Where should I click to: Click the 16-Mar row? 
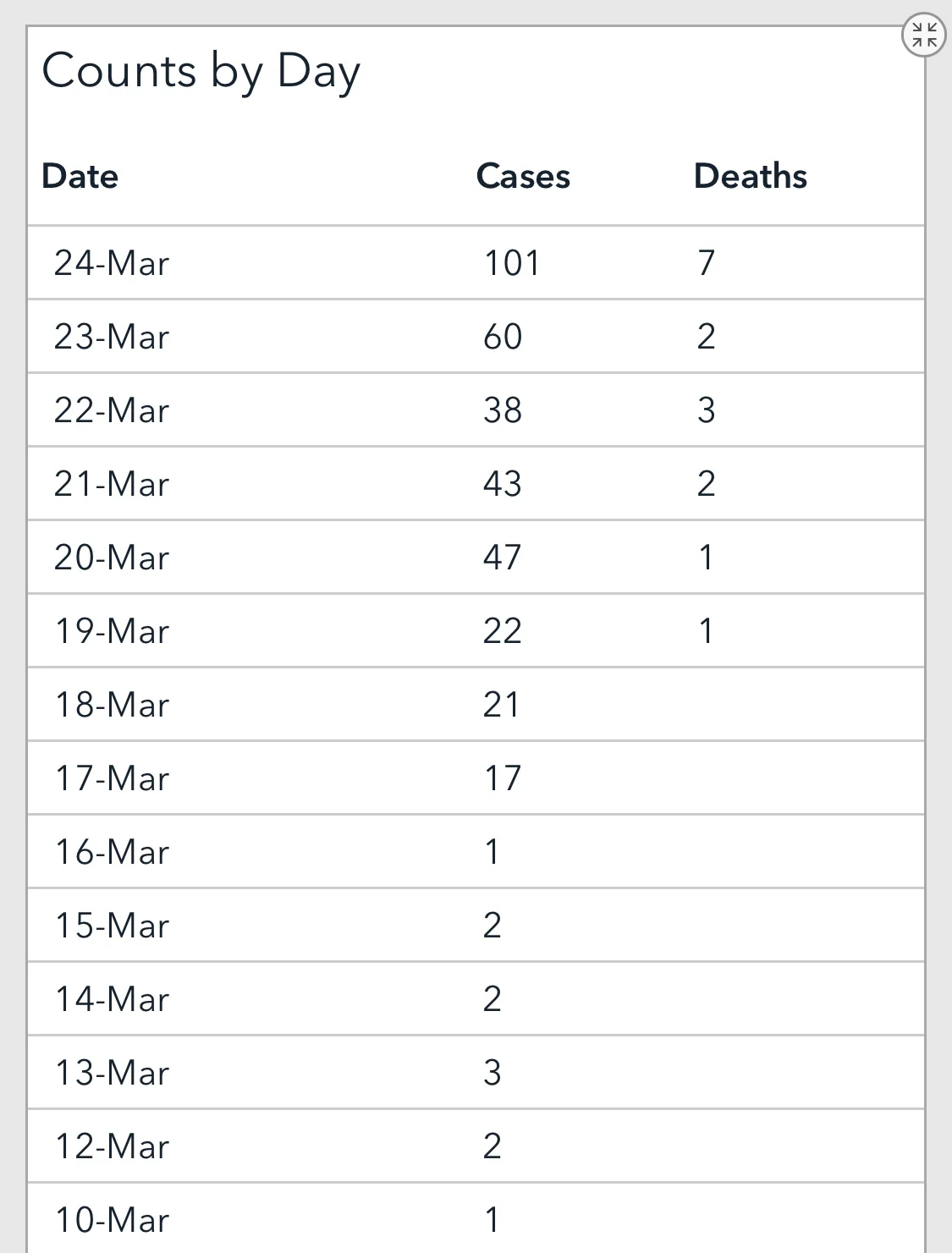tap(476, 851)
